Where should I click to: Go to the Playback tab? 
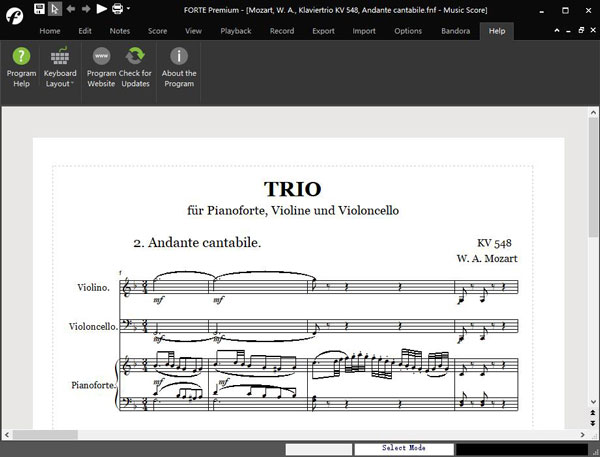236,31
